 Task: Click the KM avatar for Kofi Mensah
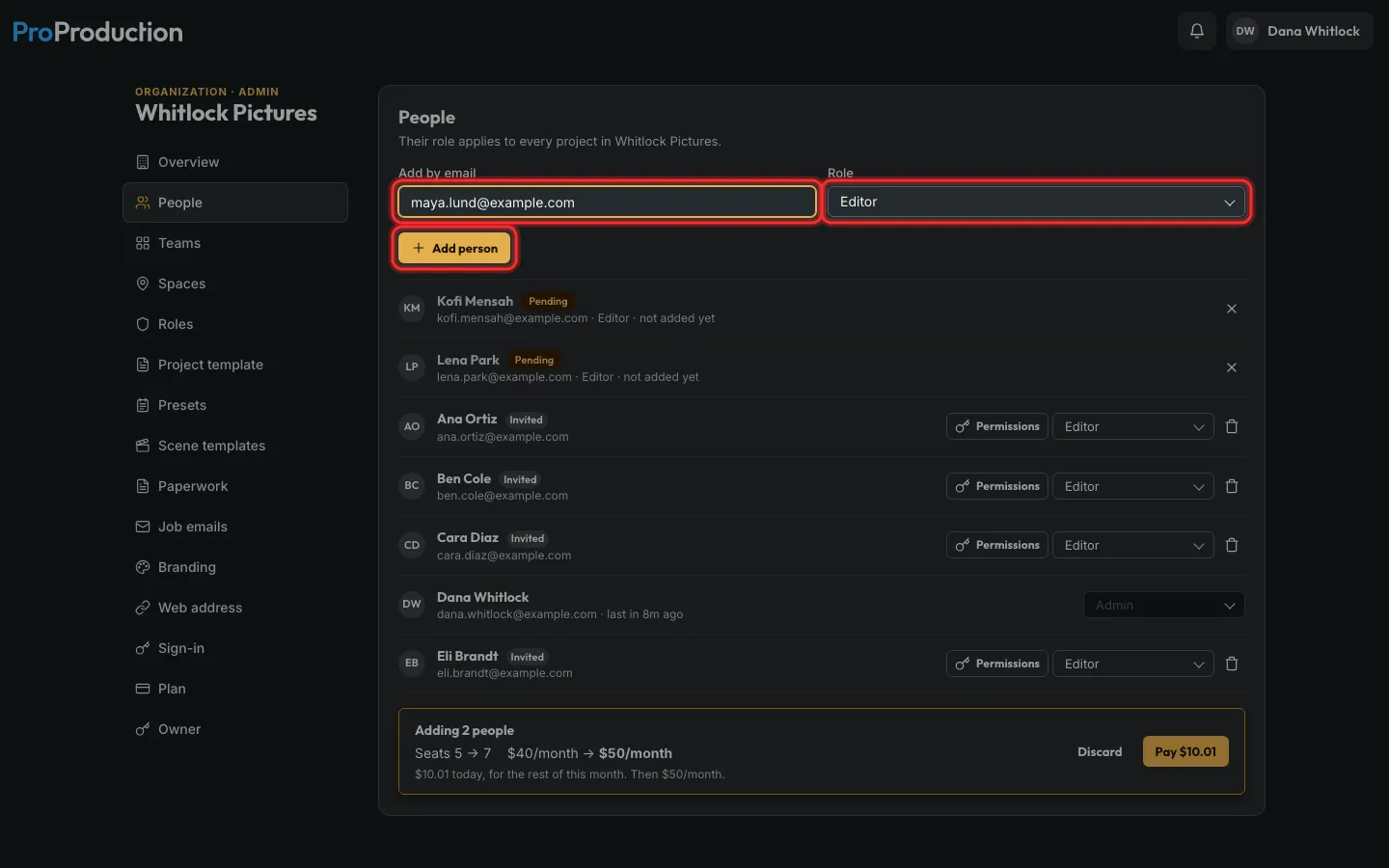412,309
